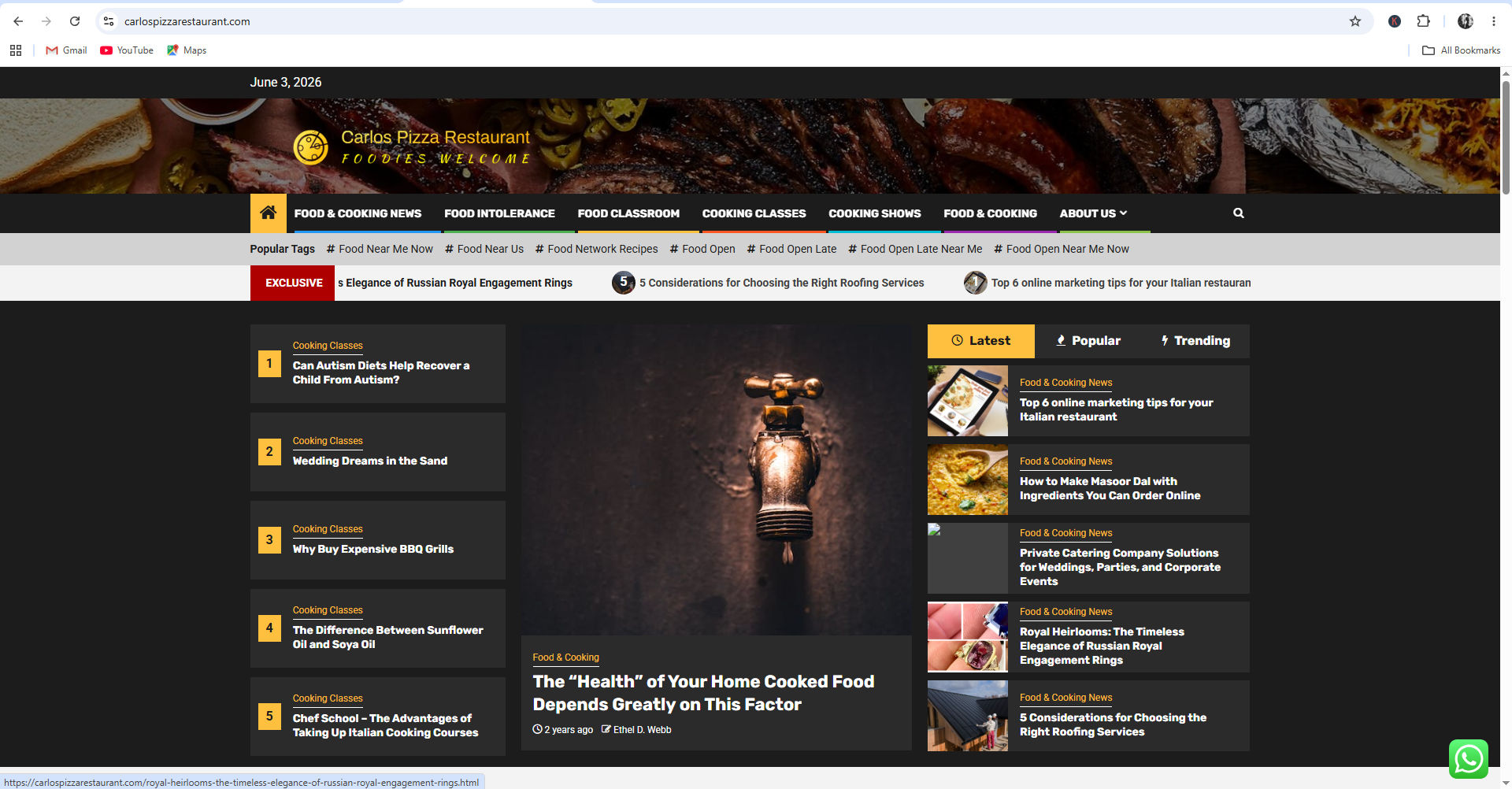Open the site search magnifier

tap(1239, 213)
